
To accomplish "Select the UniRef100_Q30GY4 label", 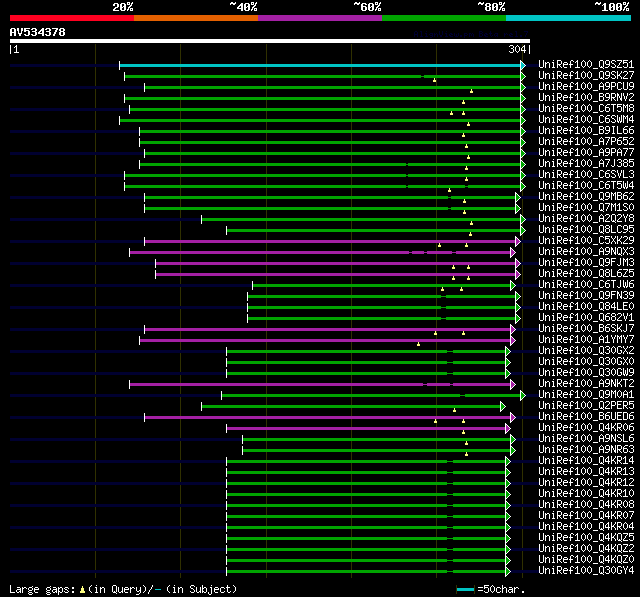I will click(586, 571).
